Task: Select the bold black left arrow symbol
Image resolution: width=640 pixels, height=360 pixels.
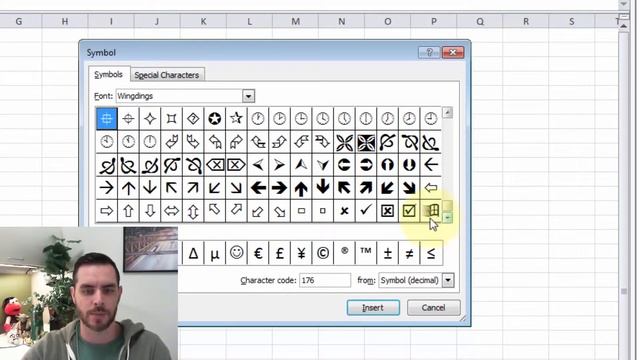Action: point(258,188)
